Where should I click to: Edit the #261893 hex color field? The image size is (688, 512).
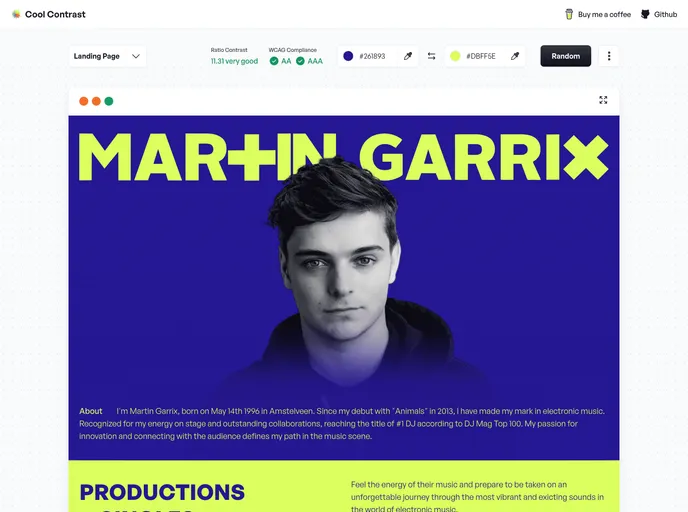372,56
